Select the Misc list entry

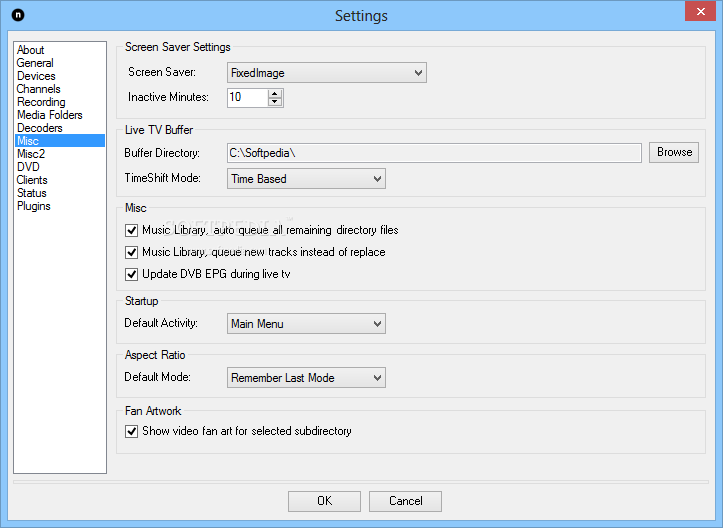pos(60,141)
